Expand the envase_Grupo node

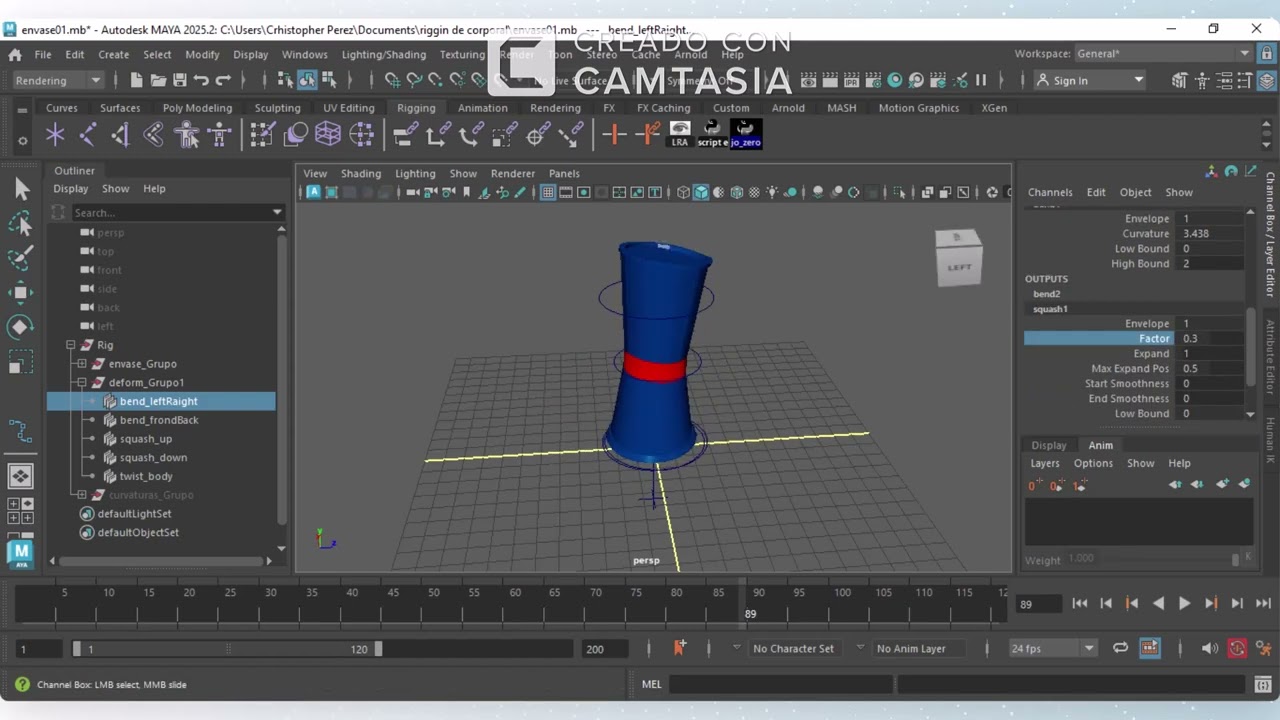[x=82, y=364]
